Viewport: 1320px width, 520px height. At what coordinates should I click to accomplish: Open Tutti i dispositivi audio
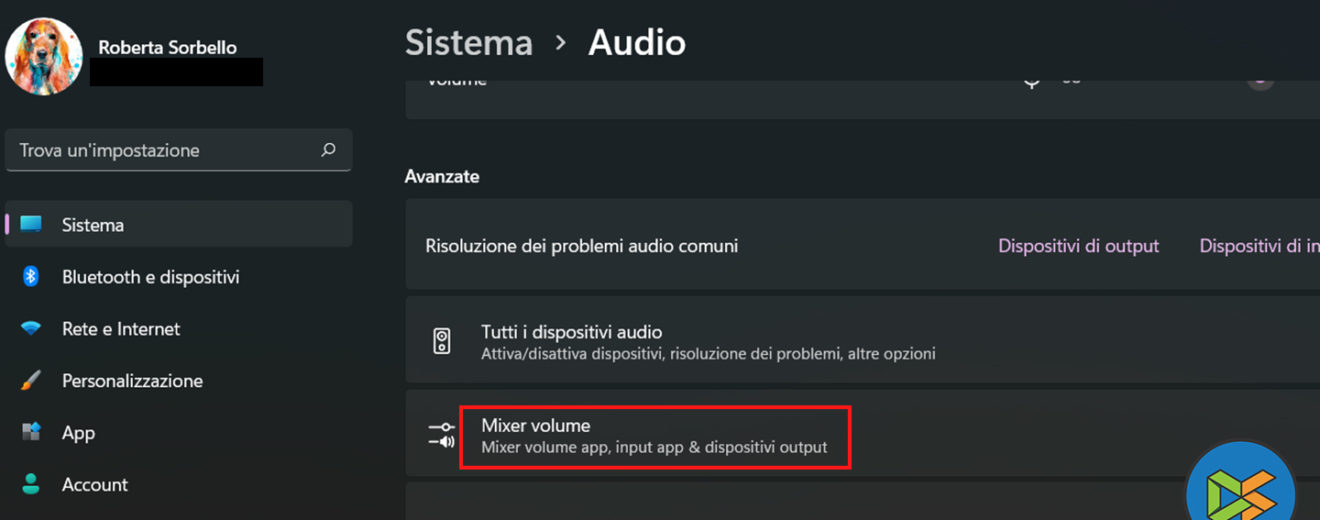point(571,332)
